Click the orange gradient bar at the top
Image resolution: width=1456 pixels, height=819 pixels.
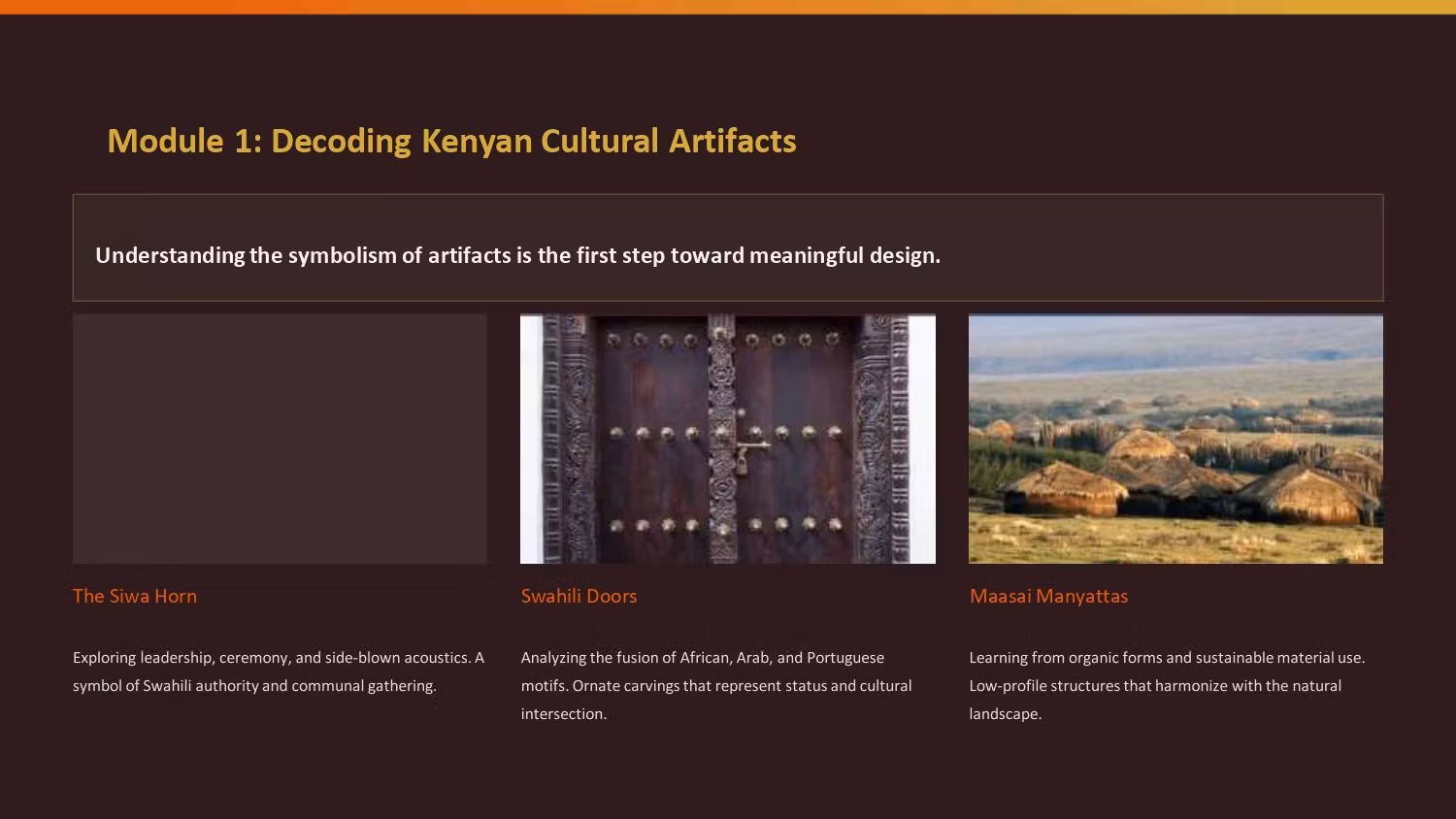coord(728,7)
